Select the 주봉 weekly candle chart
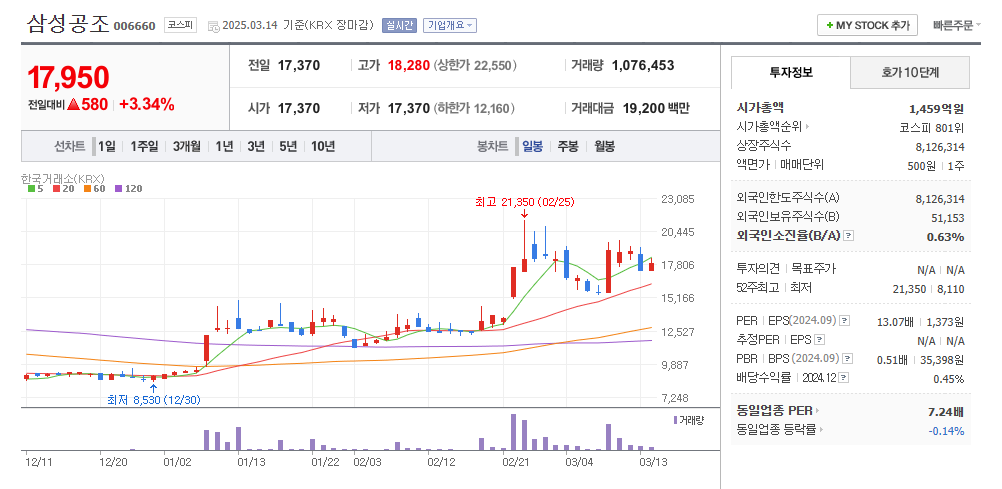 (568, 146)
